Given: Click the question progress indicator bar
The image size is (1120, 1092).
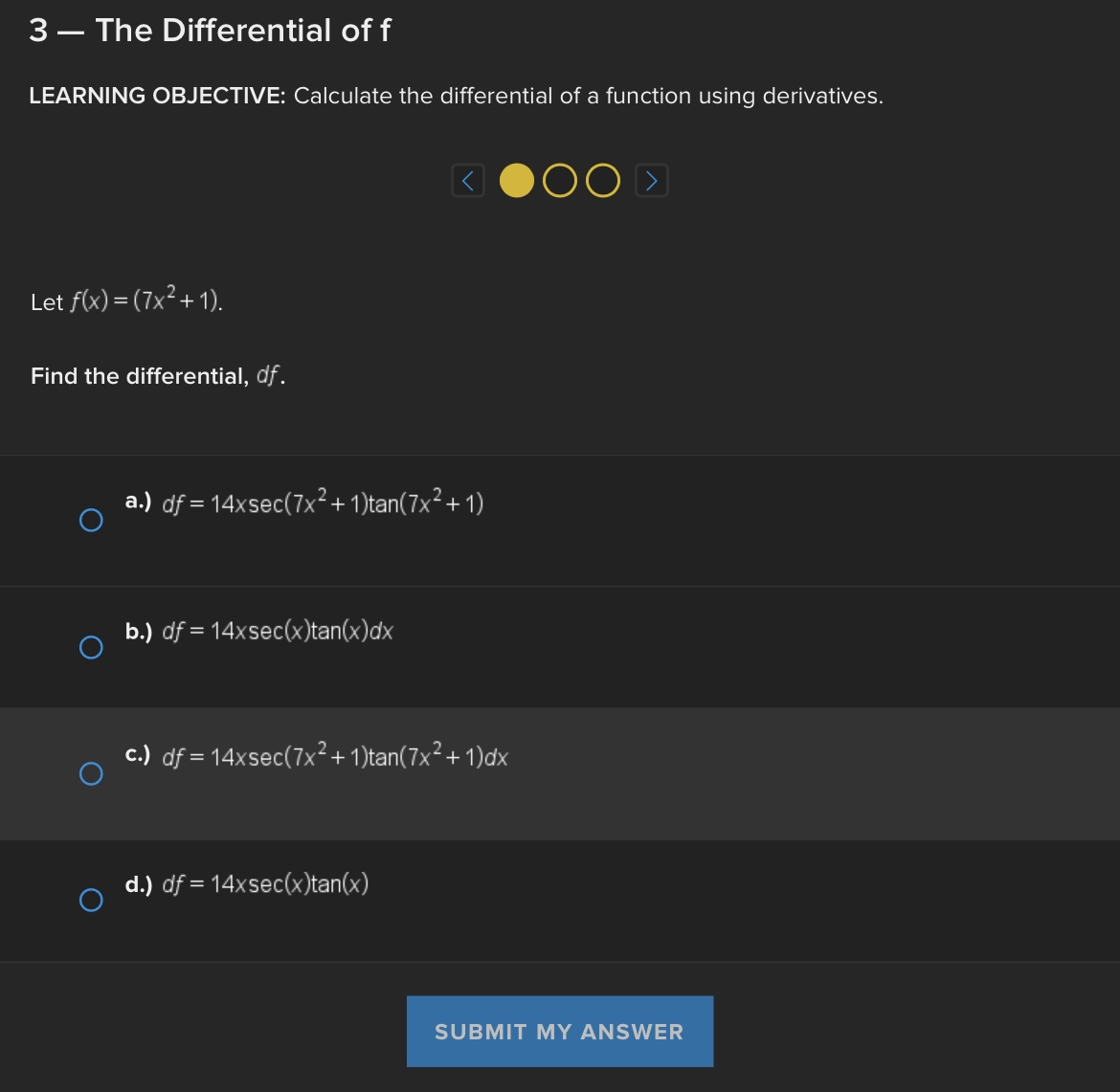Looking at the screenshot, I should point(559,179).
